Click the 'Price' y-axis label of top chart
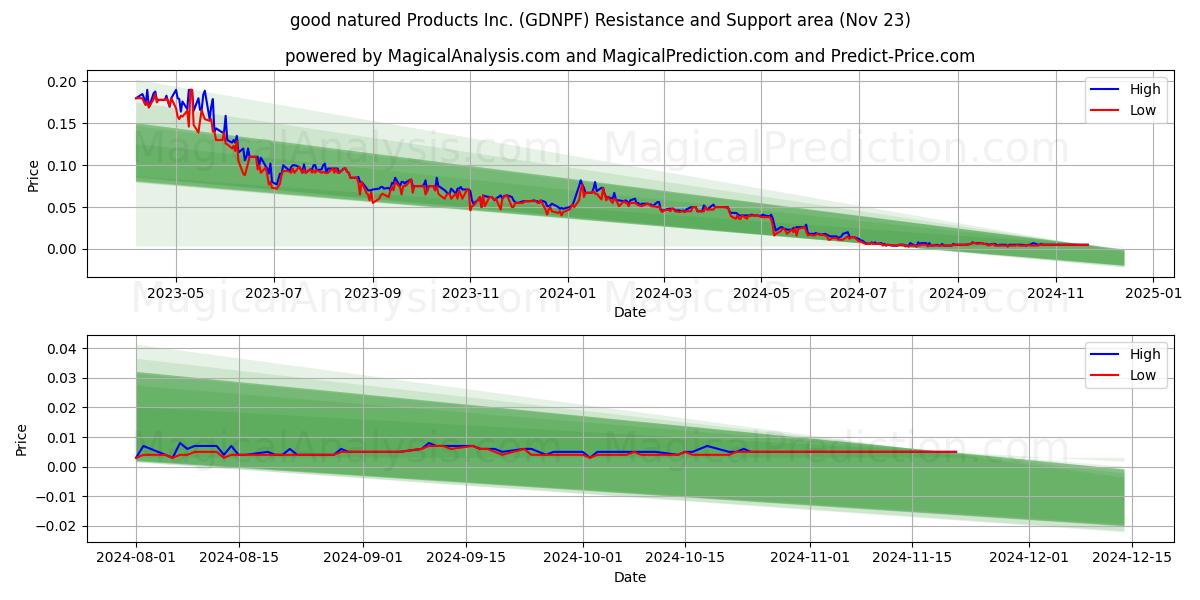 click(x=33, y=174)
